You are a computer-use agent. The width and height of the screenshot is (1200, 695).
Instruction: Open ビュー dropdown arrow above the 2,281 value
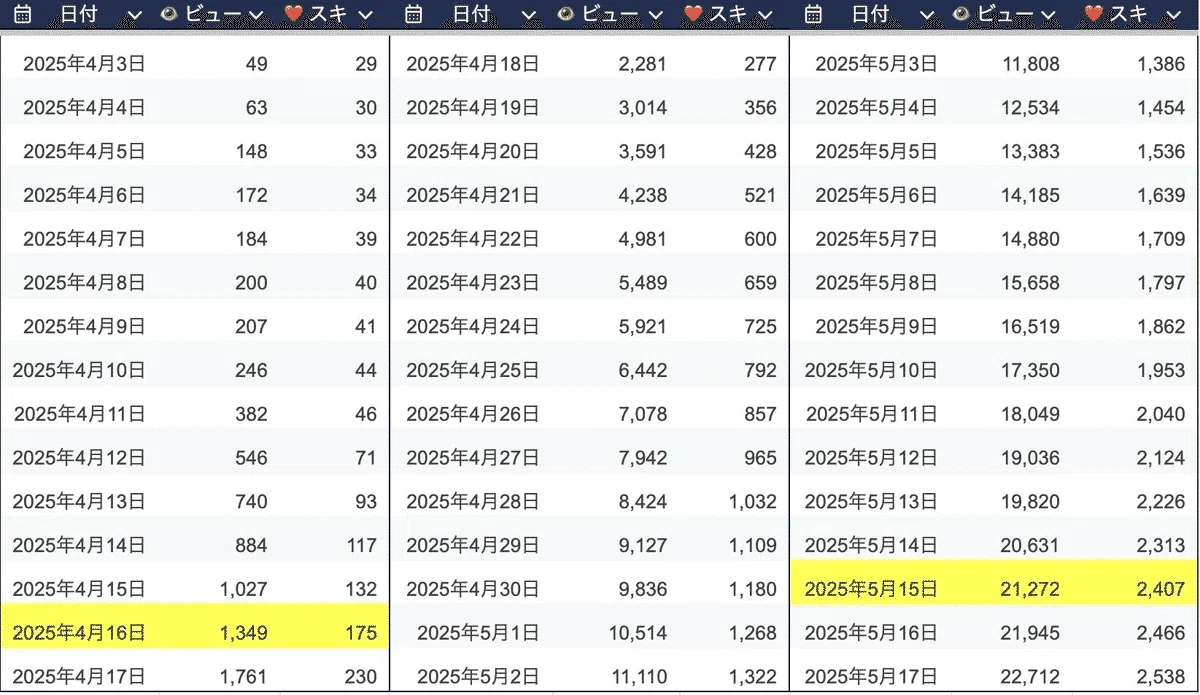[x=654, y=15]
